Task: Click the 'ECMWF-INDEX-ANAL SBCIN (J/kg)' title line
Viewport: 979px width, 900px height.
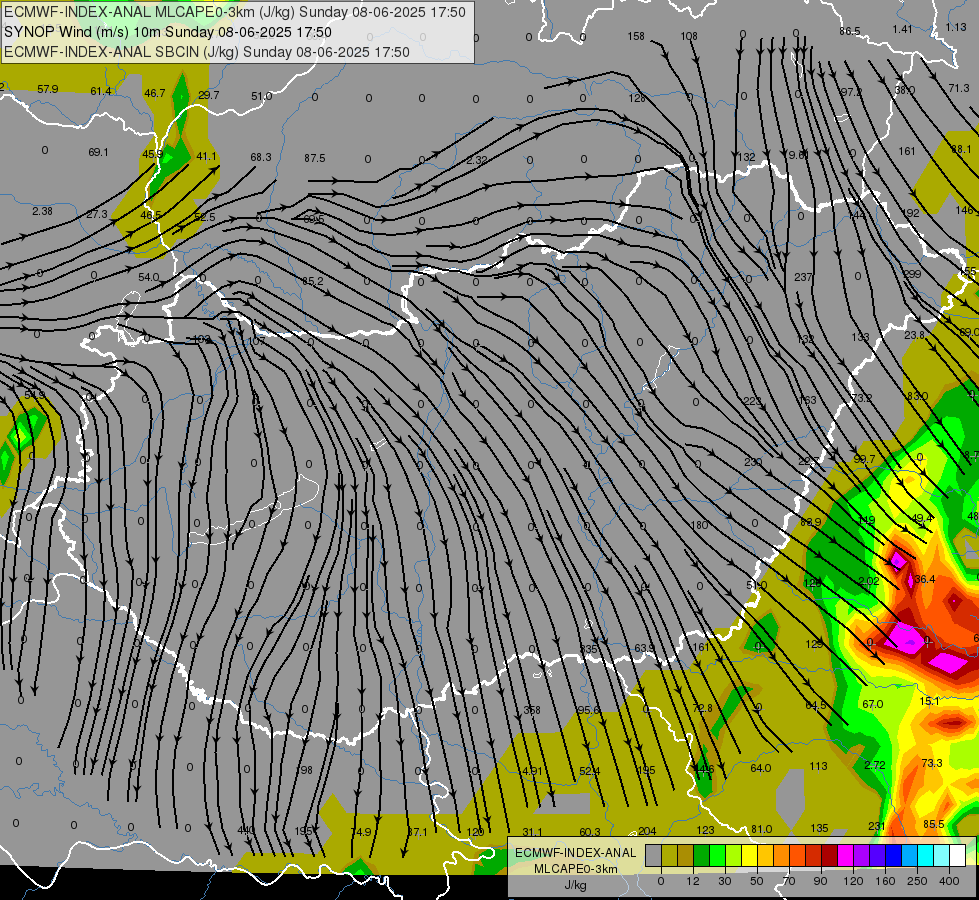Action: tap(122, 52)
